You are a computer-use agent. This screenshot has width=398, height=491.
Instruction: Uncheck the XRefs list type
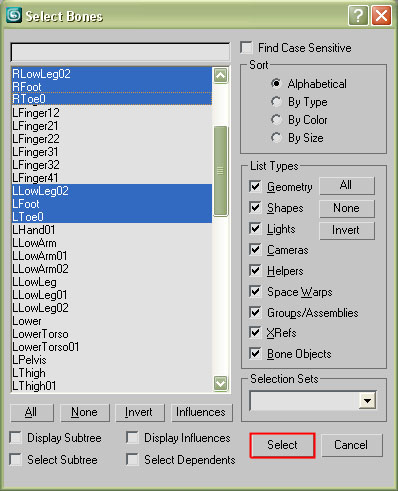click(x=255, y=332)
